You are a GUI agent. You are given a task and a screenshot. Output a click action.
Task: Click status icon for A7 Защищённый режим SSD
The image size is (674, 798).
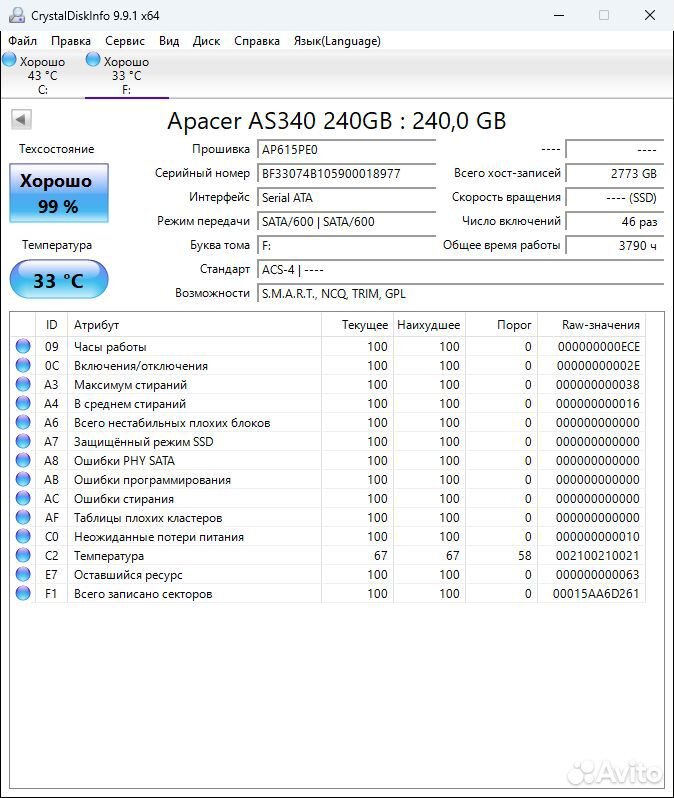23,441
